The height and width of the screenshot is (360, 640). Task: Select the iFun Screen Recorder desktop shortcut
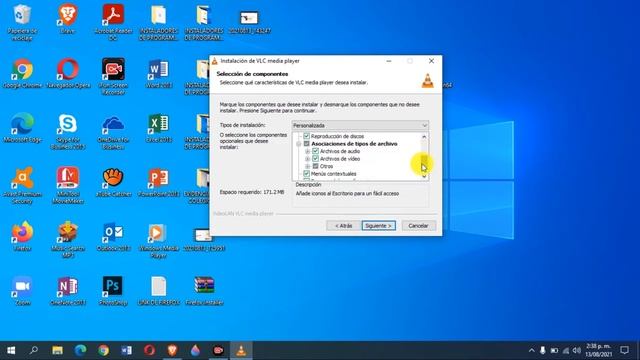(x=113, y=76)
